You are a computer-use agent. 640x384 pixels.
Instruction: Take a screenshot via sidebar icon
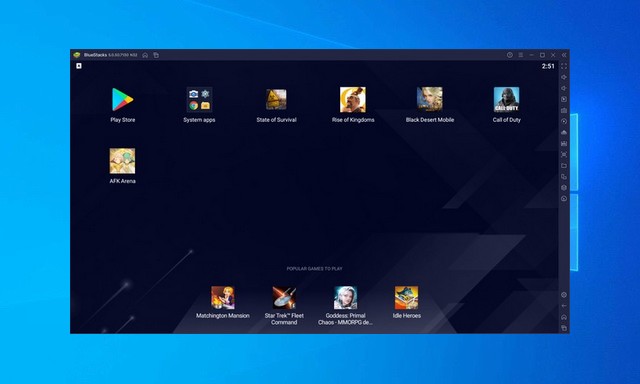tap(564, 155)
